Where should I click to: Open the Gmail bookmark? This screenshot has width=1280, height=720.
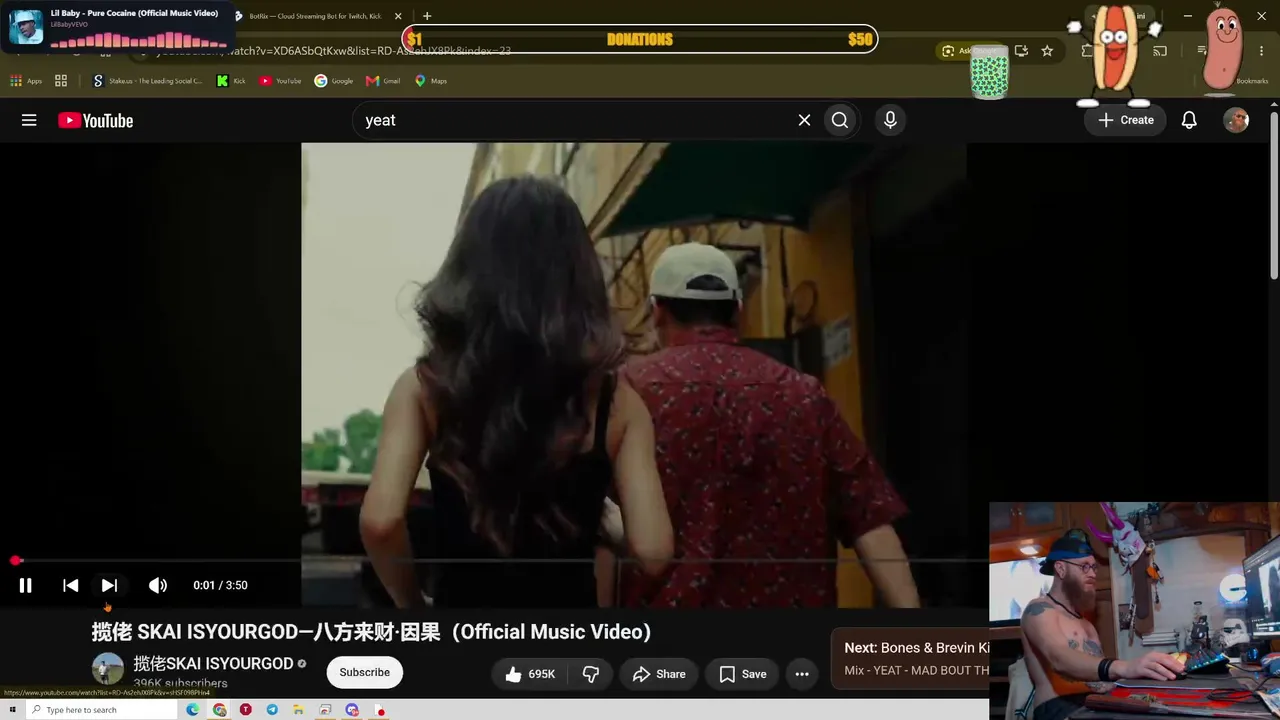[x=383, y=81]
